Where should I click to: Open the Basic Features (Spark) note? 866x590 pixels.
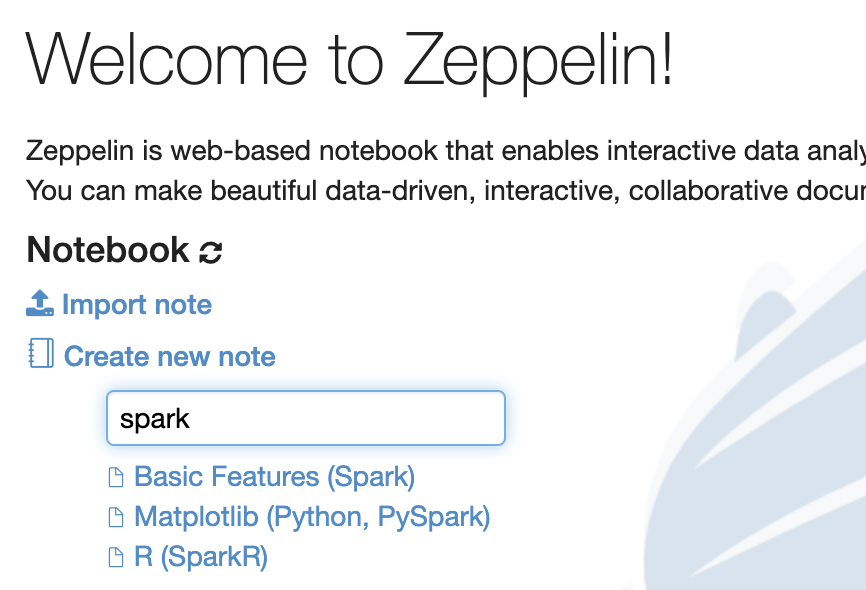(x=274, y=477)
